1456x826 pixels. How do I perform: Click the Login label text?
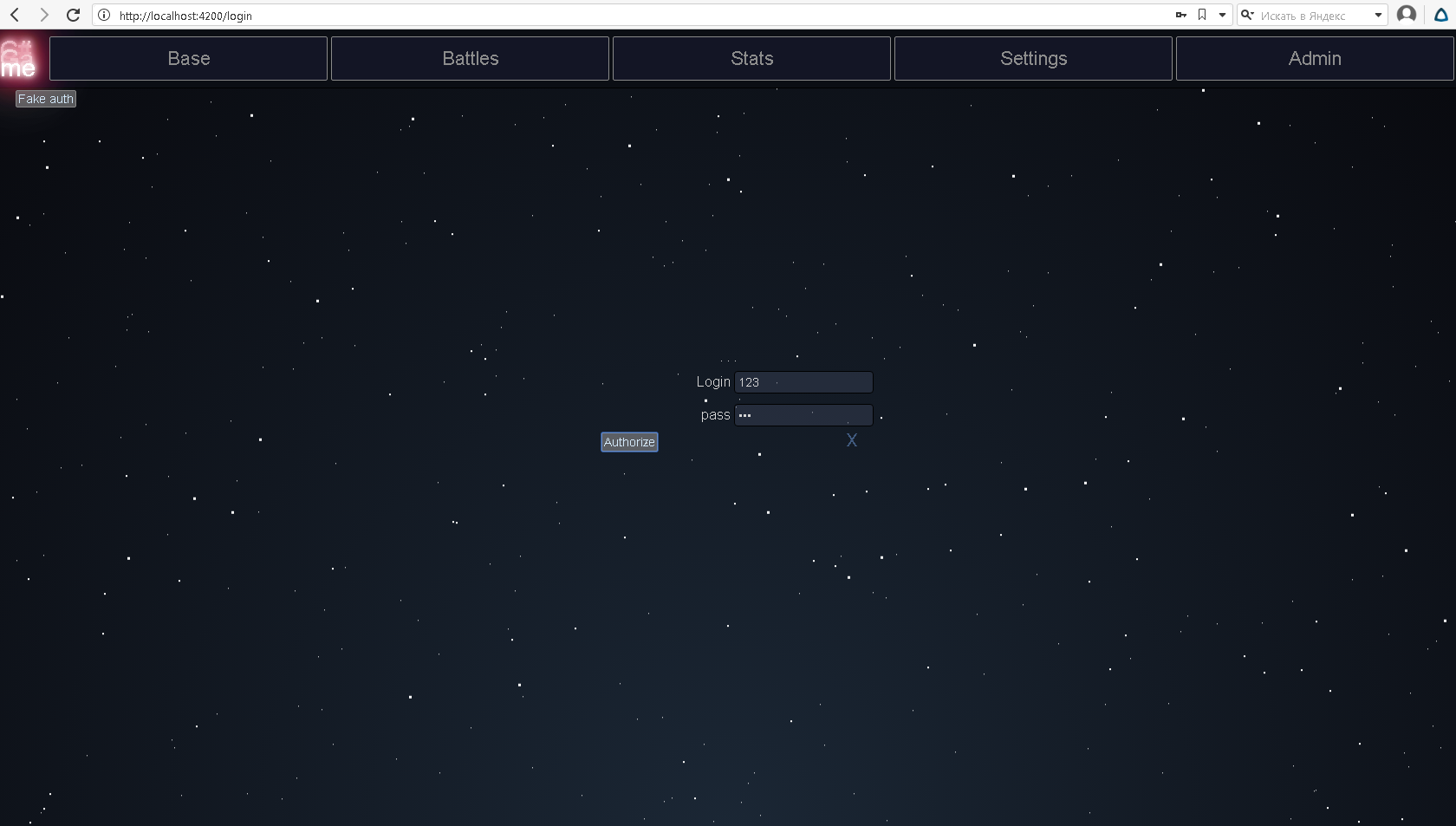coord(713,382)
